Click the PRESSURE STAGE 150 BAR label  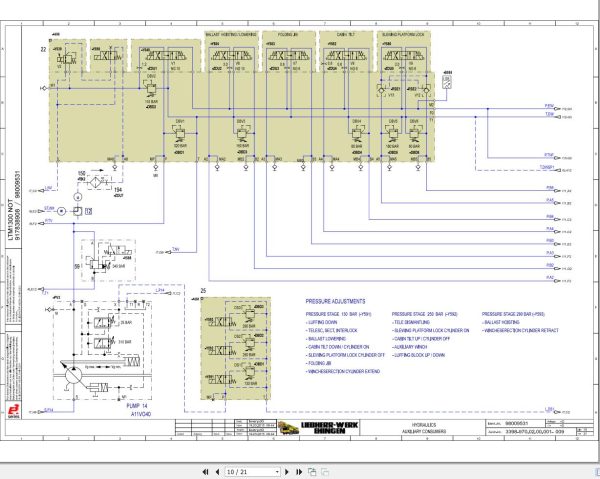click(x=338, y=314)
